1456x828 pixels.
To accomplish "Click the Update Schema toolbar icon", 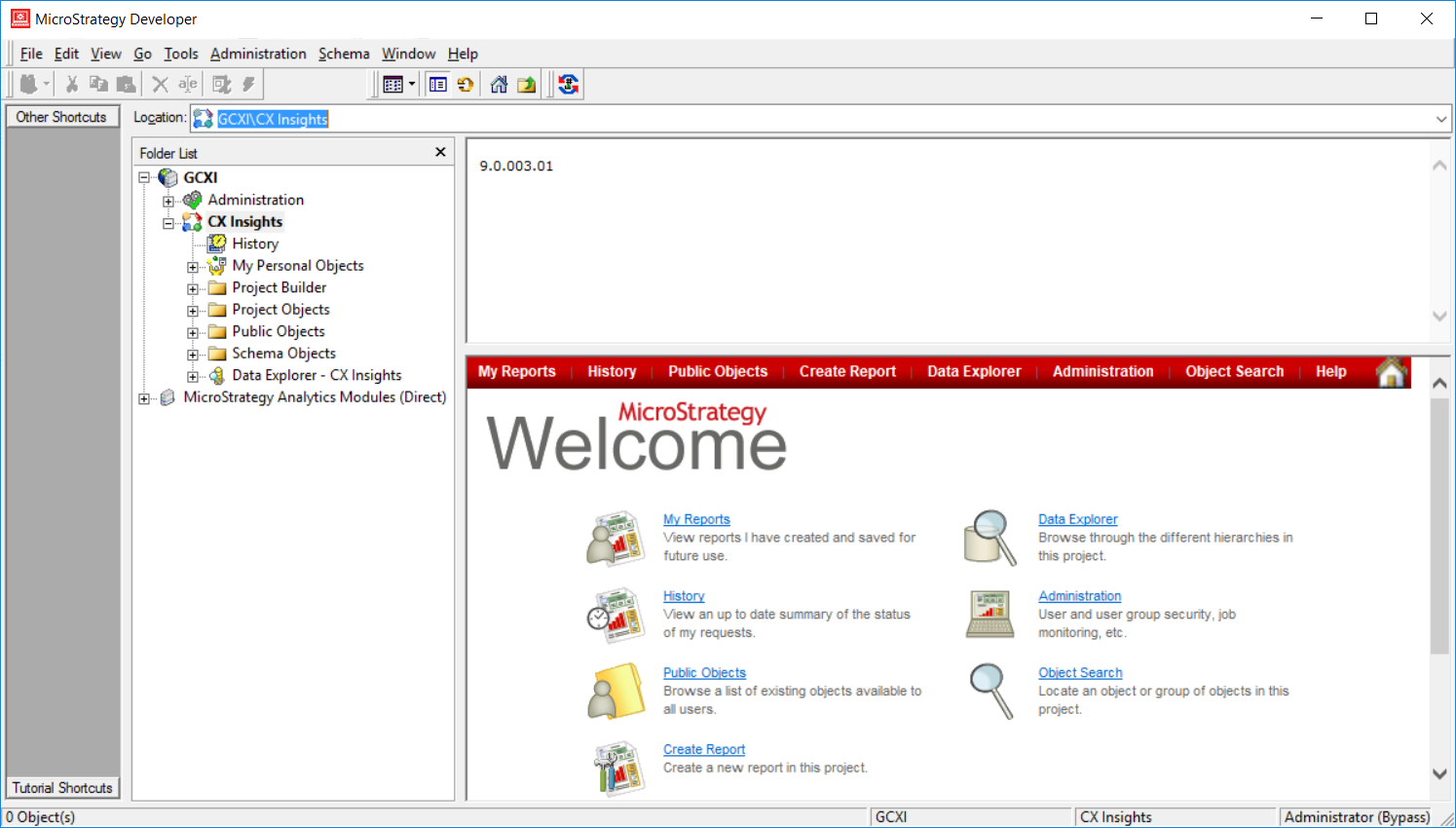I will click(x=569, y=85).
